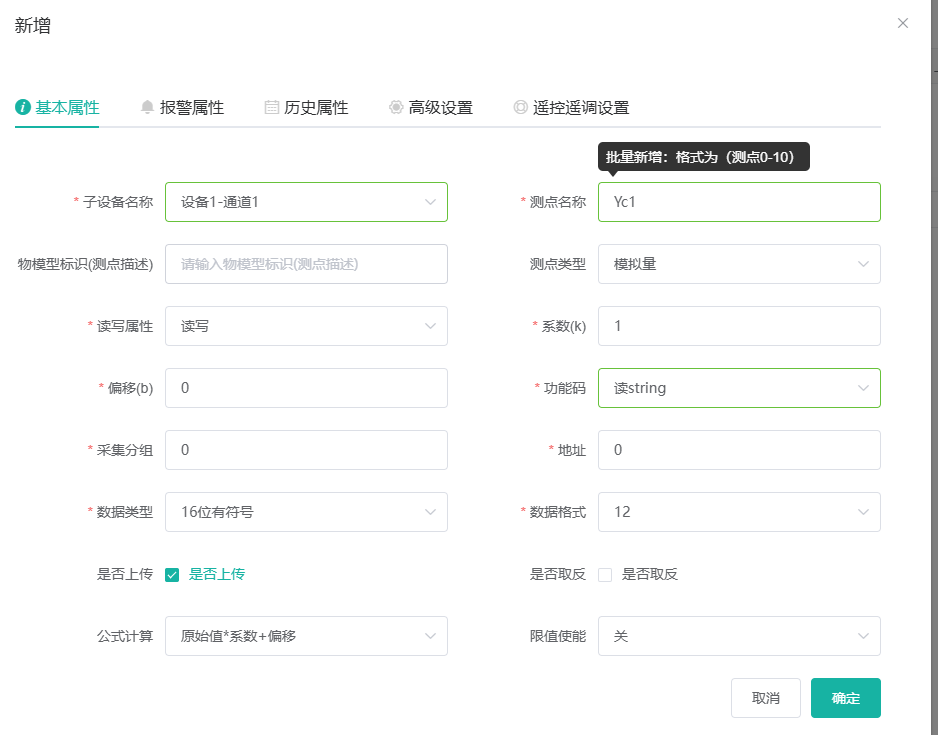
Task: Click the 取消 button
Action: (766, 698)
